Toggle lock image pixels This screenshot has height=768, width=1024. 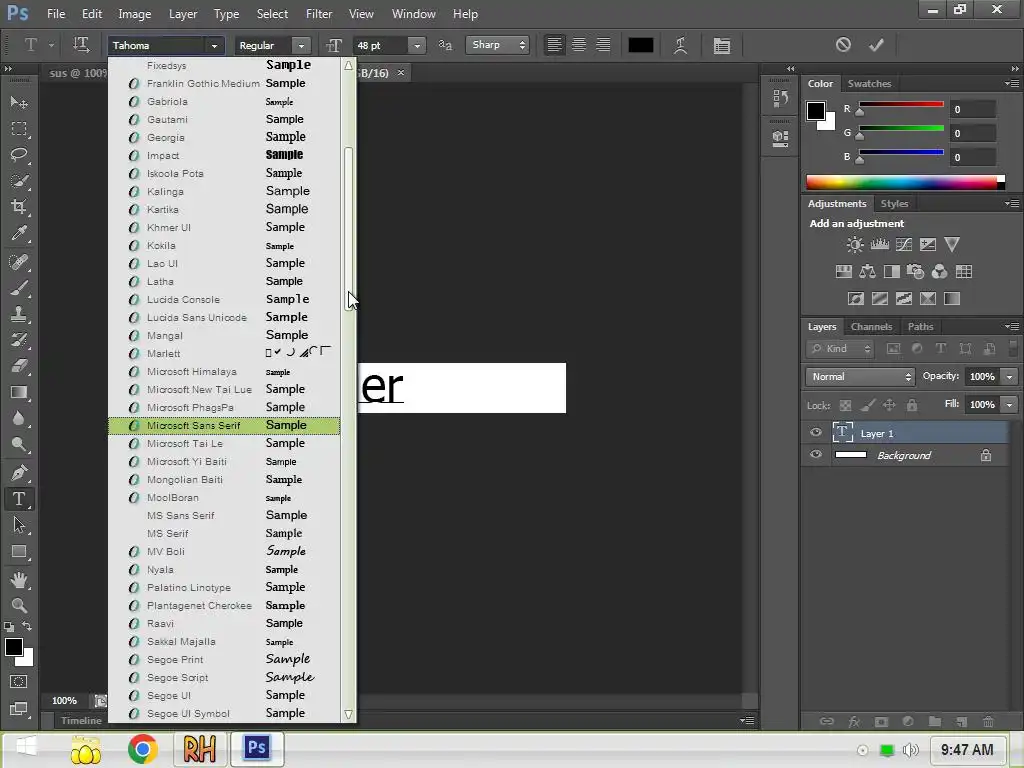tap(867, 406)
